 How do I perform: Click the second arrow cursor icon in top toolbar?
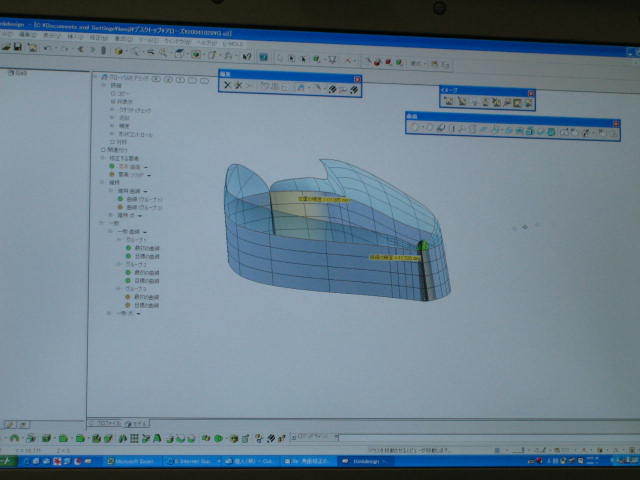click(x=303, y=59)
